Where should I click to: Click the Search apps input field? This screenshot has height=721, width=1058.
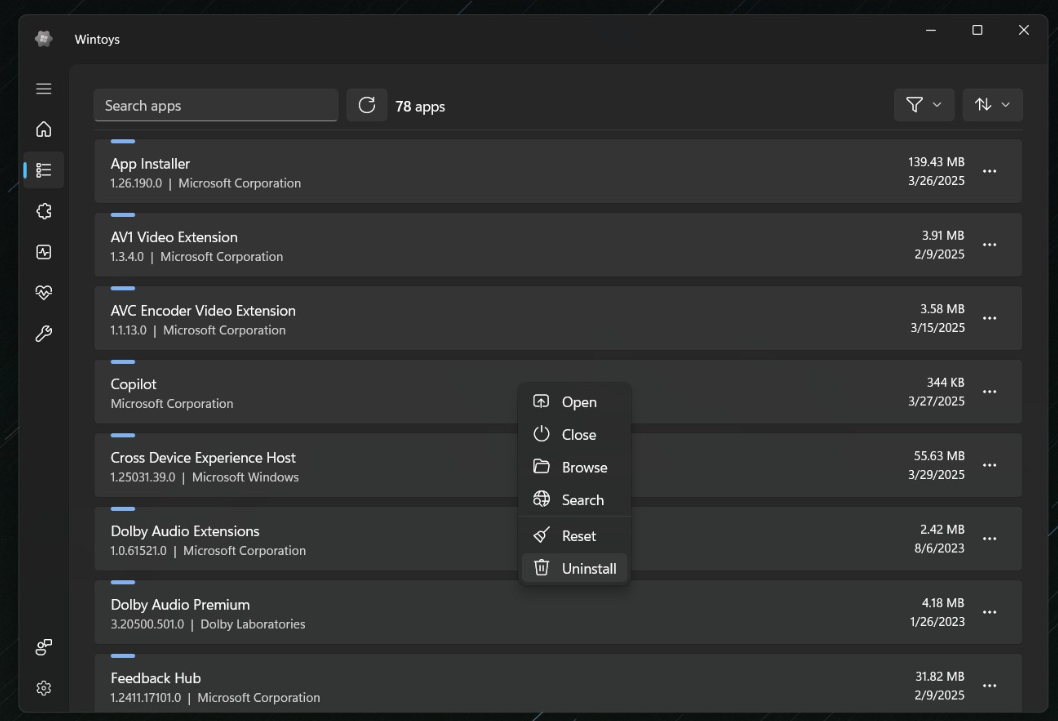pyautogui.click(x=215, y=105)
